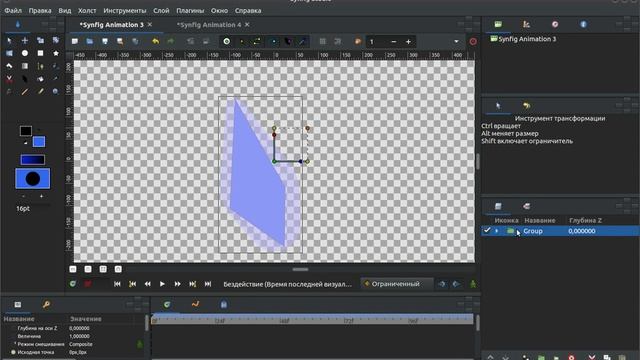The width and height of the screenshot is (640, 360).
Task: Click the yellow Undo arrow
Action: [x=156, y=41]
